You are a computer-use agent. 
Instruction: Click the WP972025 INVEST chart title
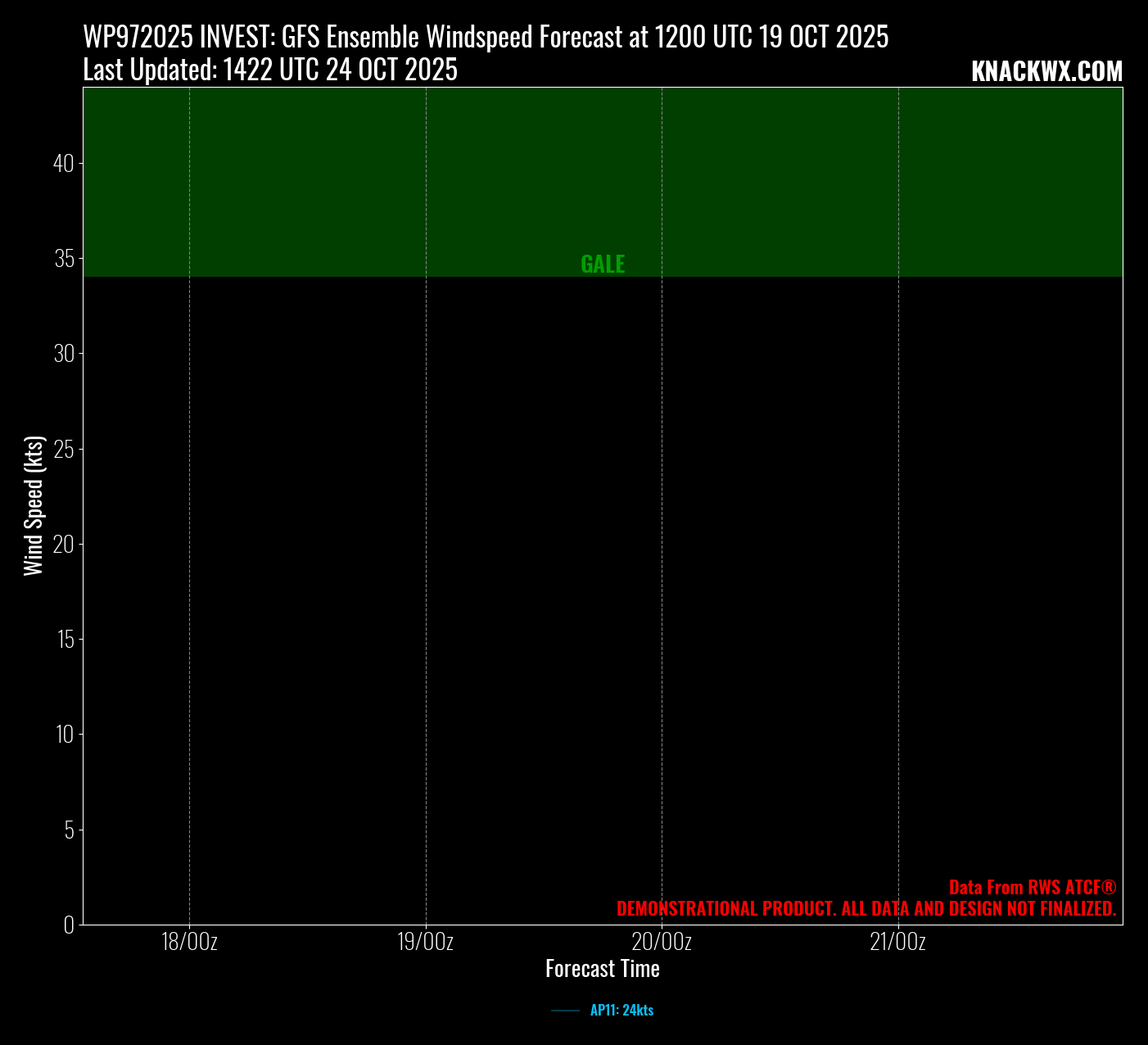click(x=486, y=38)
